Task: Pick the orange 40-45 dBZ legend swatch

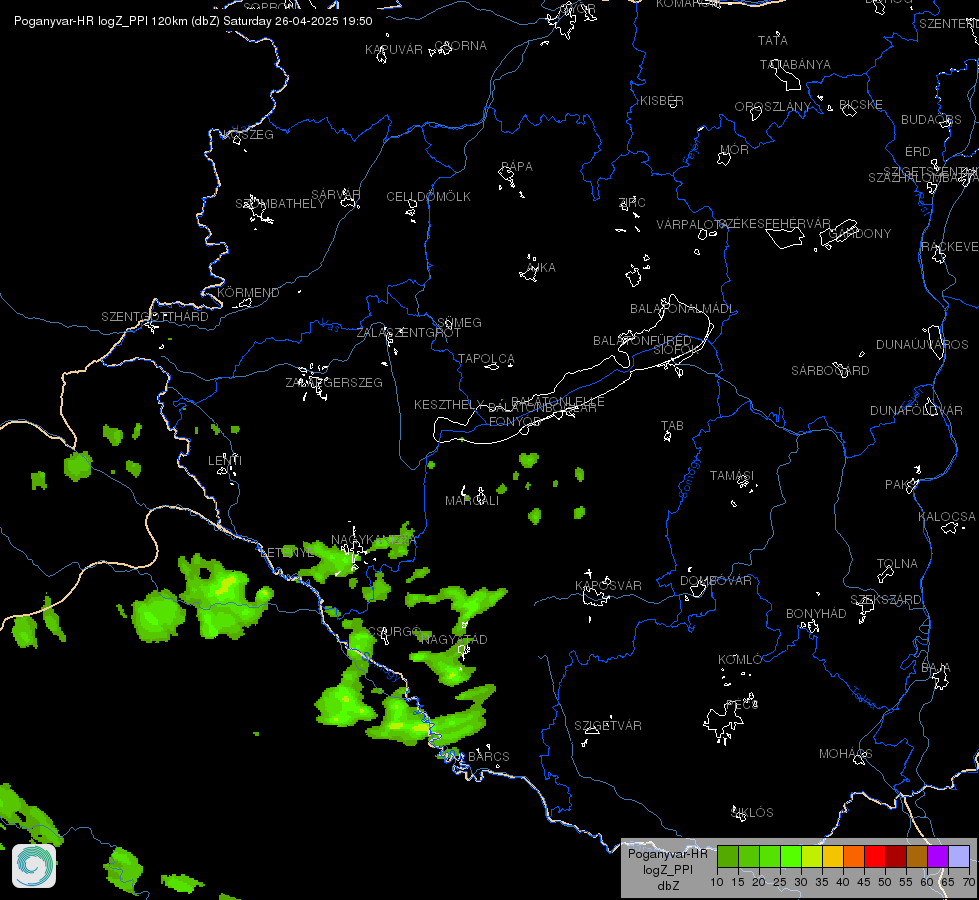Action: click(x=854, y=857)
